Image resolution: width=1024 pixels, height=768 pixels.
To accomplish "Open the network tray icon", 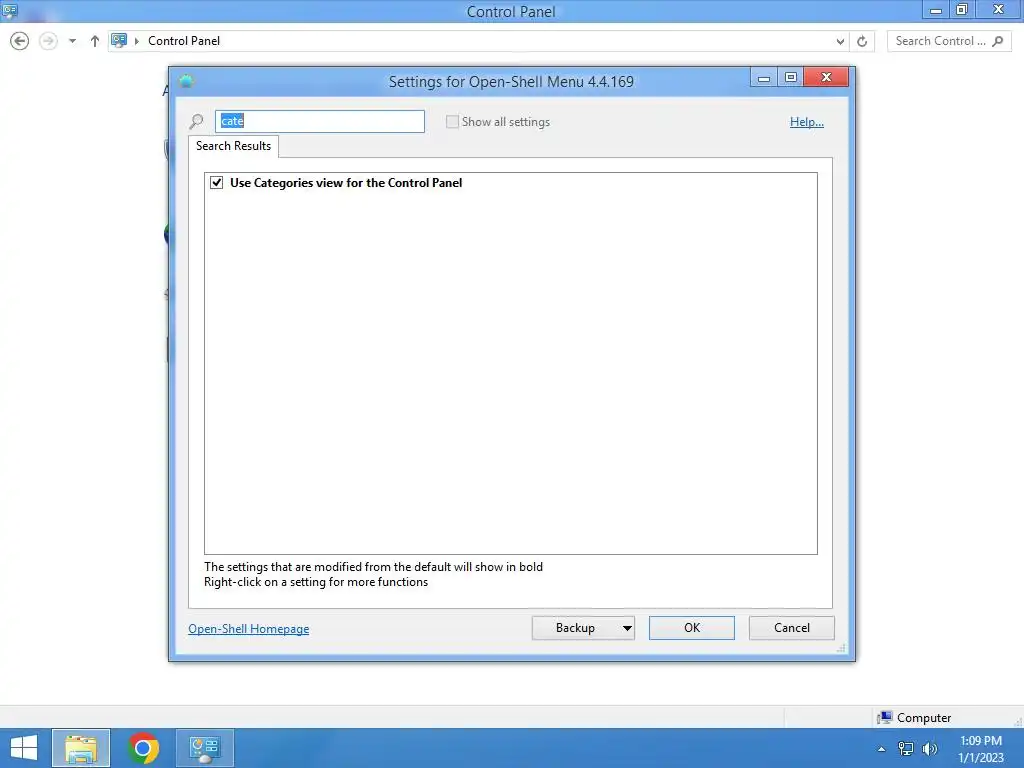I will (906, 749).
